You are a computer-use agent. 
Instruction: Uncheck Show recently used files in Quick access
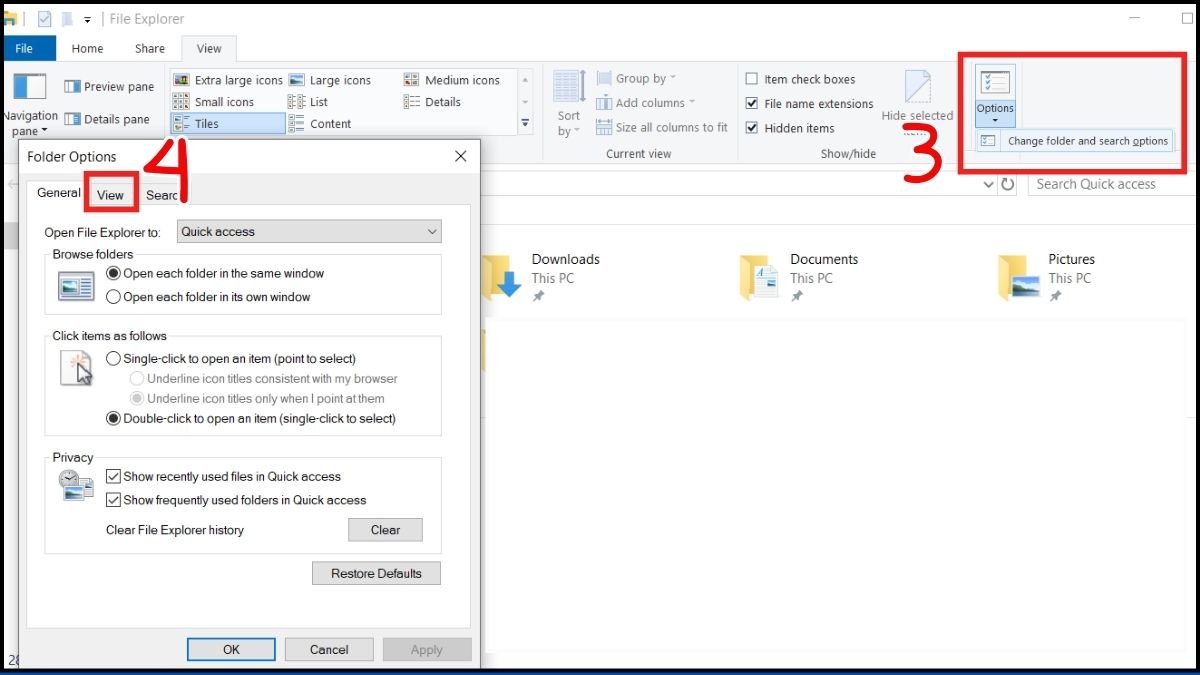113,476
